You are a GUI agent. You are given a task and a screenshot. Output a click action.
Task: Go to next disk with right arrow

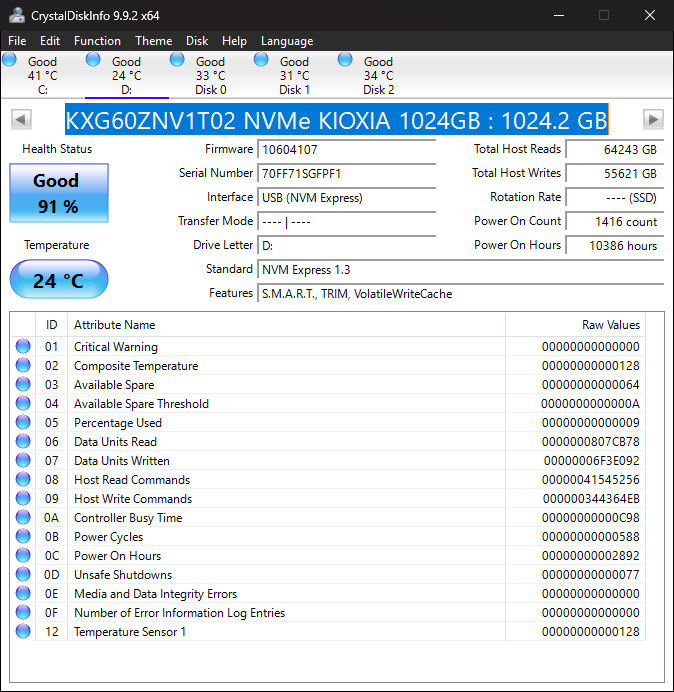(x=653, y=119)
